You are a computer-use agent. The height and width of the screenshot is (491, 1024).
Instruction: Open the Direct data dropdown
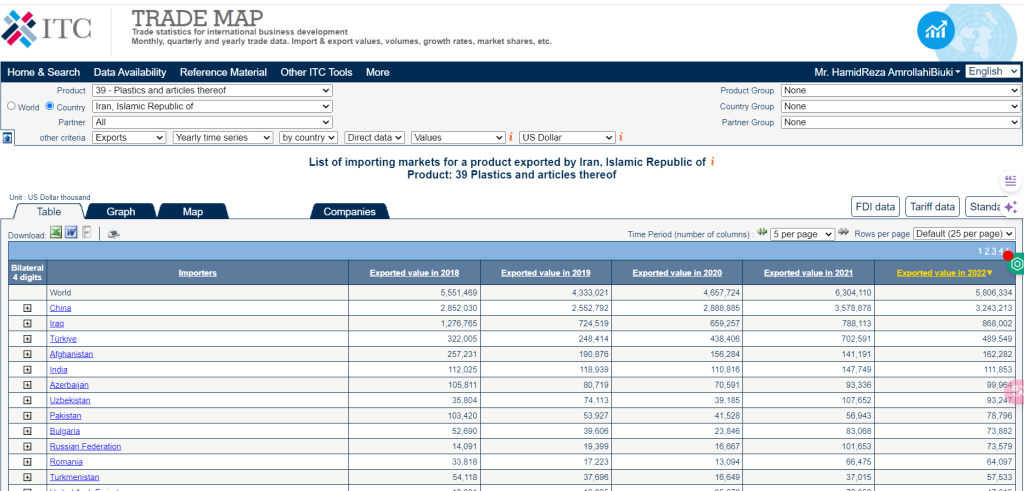click(x=374, y=138)
